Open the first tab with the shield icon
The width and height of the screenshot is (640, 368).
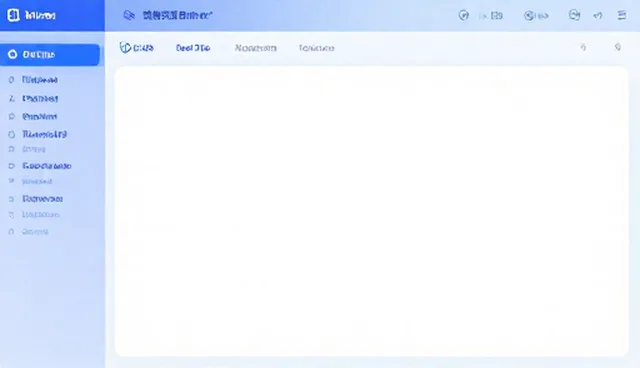click(137, 48)
